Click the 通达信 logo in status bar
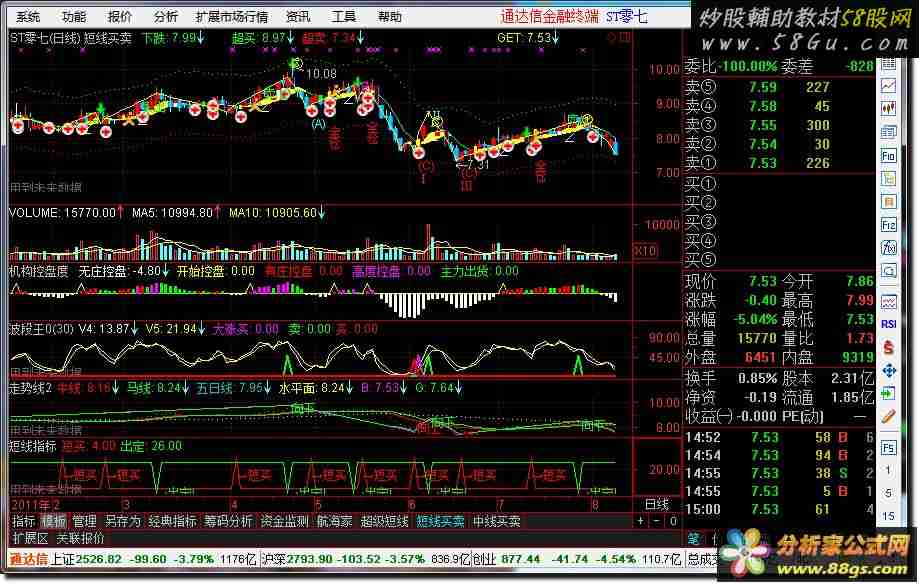919x584 pixels. pyautogui.click(x=29, y=559)
